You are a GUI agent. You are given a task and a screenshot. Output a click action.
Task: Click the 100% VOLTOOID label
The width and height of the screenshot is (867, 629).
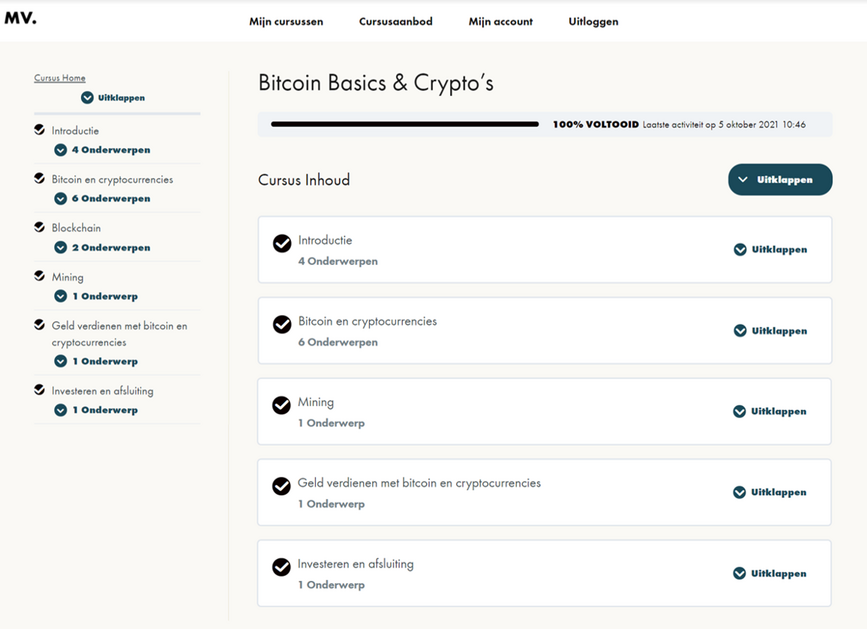[596, 124]
